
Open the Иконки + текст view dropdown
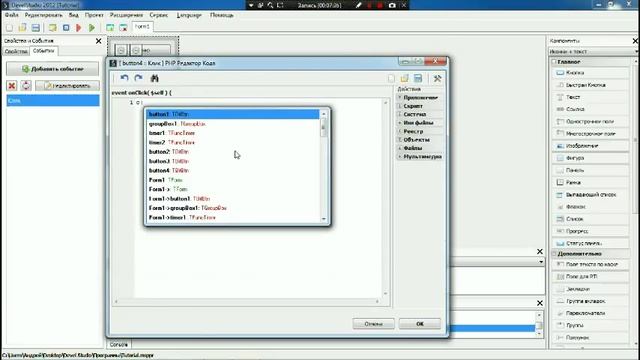pos(593,52)
